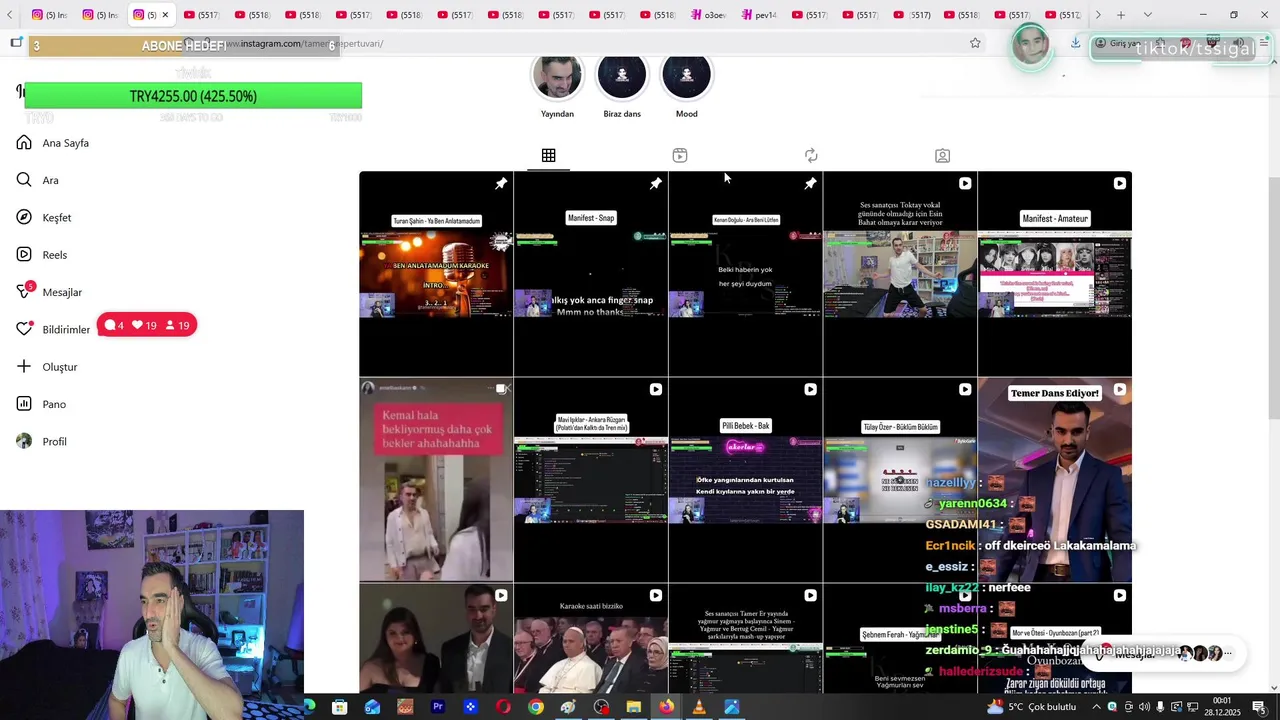
Task: Switch to the tagged photos tab
Action: tap(942, 155)
